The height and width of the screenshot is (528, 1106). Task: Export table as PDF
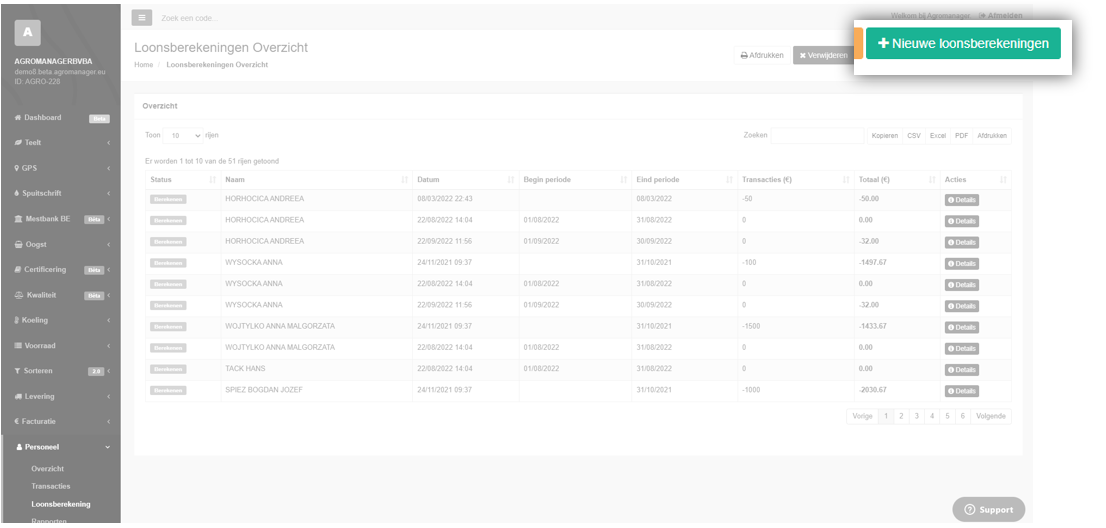pos(961,135)
